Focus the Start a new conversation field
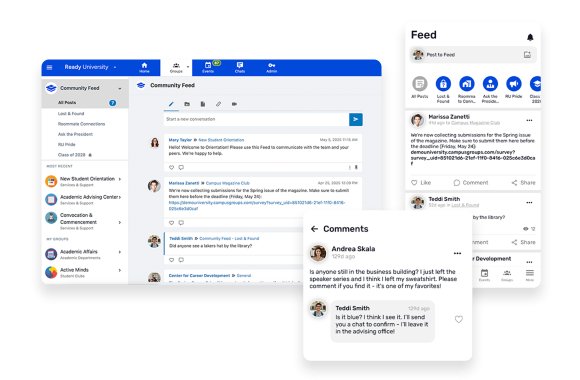This screenshot has width=580, height=380. [256, 119]
